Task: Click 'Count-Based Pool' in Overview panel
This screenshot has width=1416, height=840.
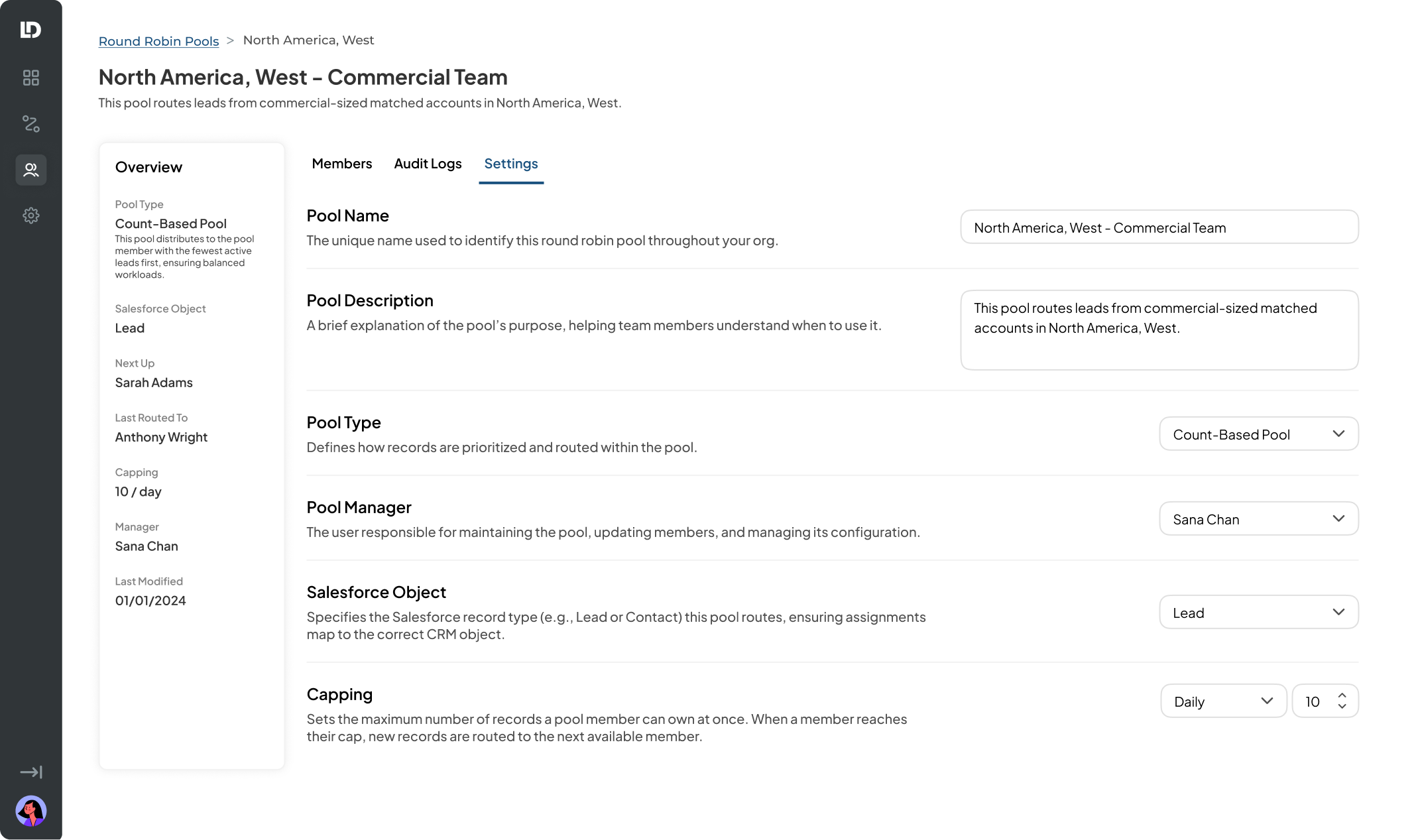Action: click(171, 223)
